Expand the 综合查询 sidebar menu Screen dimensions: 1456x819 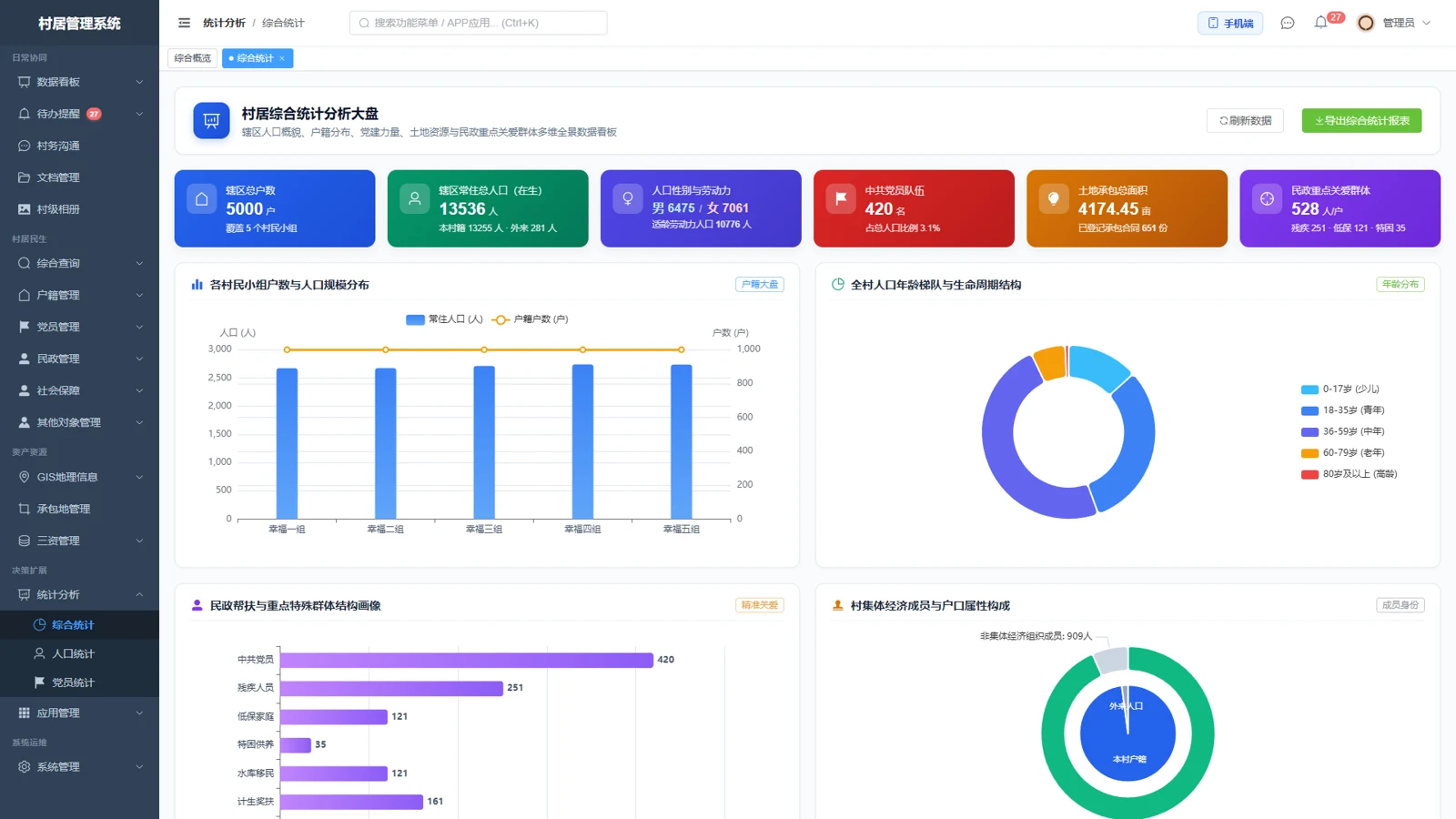click(x=79, y=263)
